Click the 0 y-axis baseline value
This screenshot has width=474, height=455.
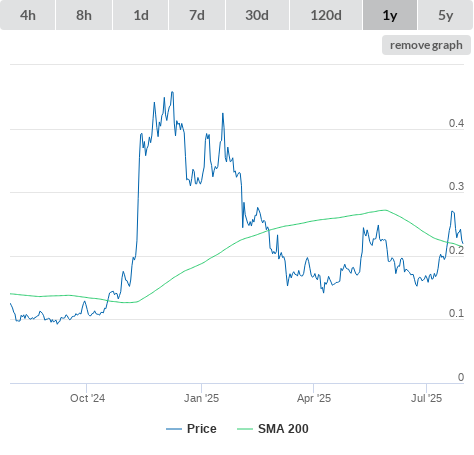[x=461, y=377]
